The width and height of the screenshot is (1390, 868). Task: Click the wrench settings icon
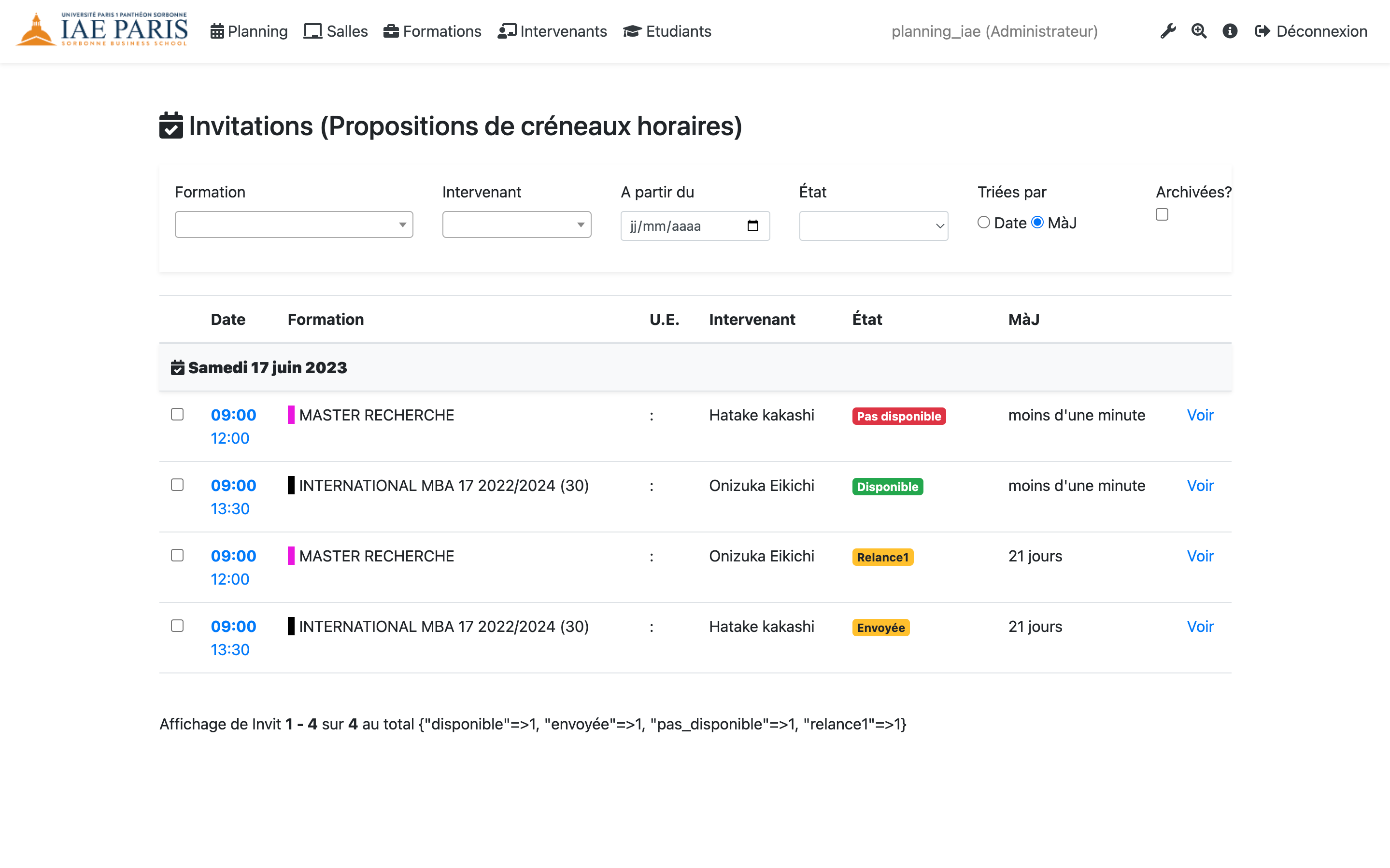[1168, 31]
